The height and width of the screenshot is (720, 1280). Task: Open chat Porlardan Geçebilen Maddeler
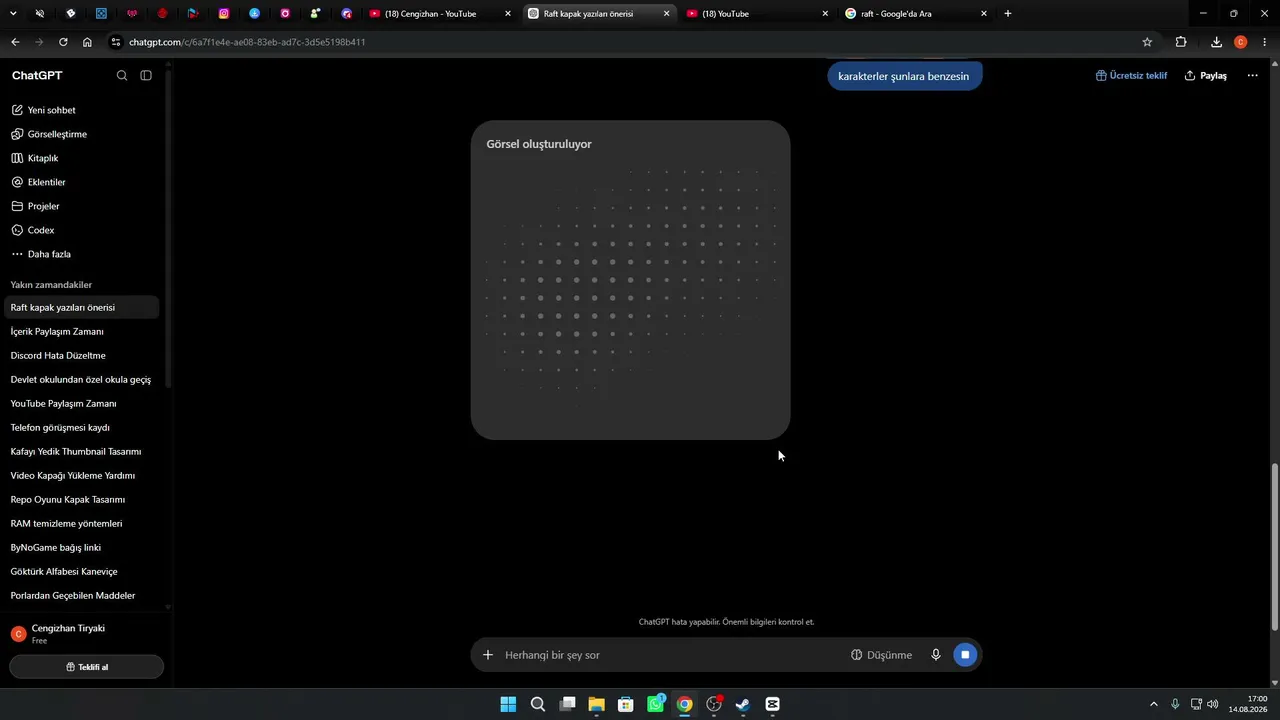pos(82,596)
